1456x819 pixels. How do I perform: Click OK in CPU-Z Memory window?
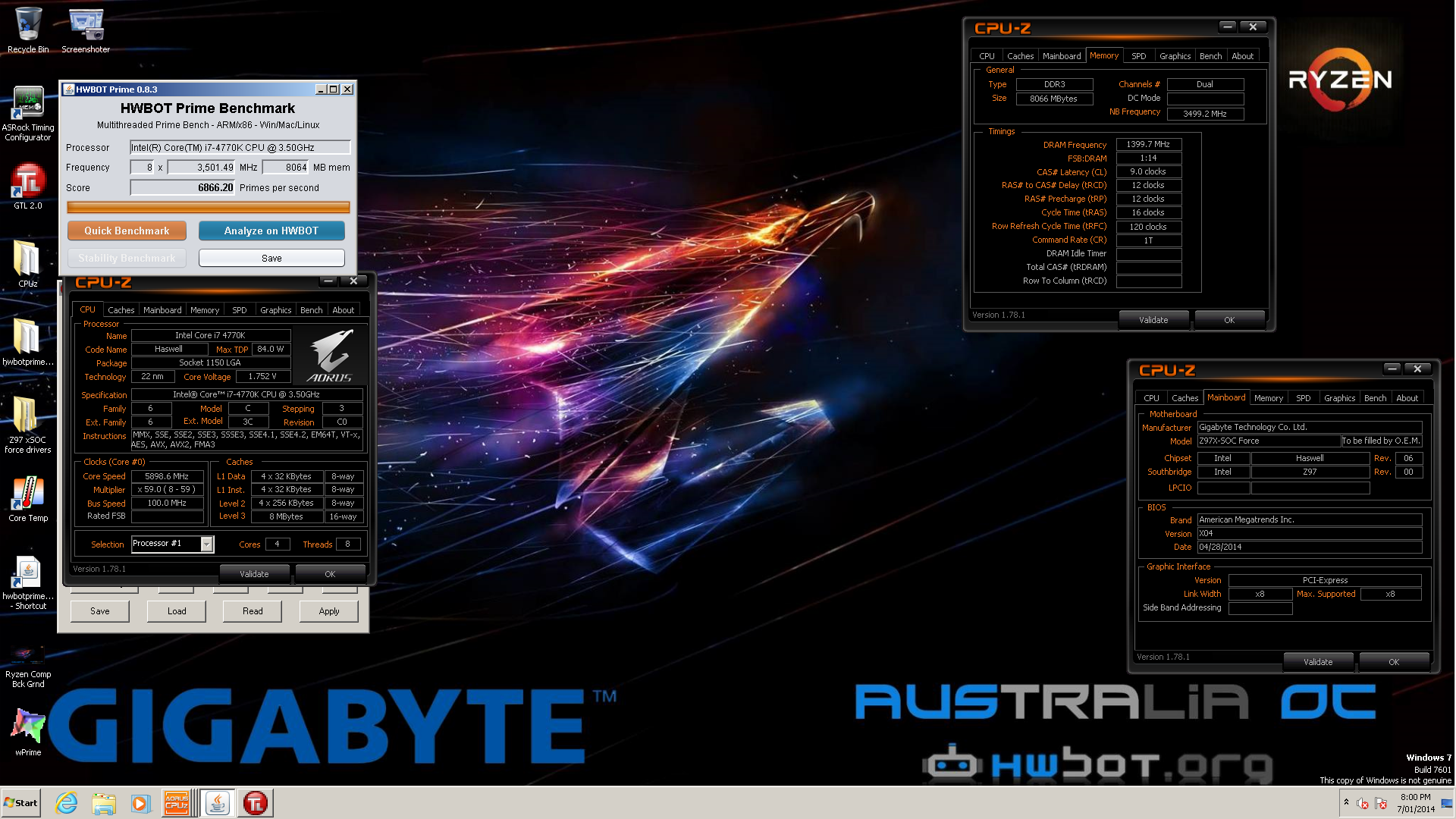click(x=1229, y=320)
